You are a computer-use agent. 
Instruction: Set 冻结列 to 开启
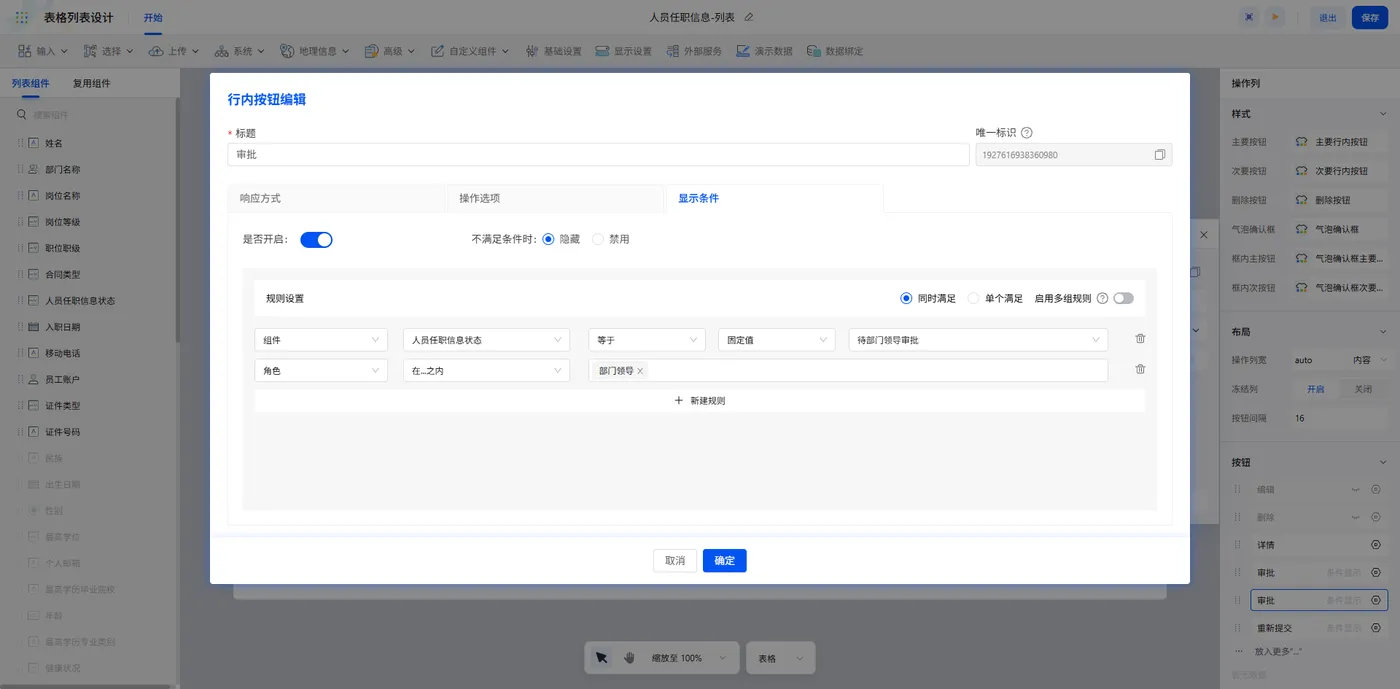pos(1315,389)
